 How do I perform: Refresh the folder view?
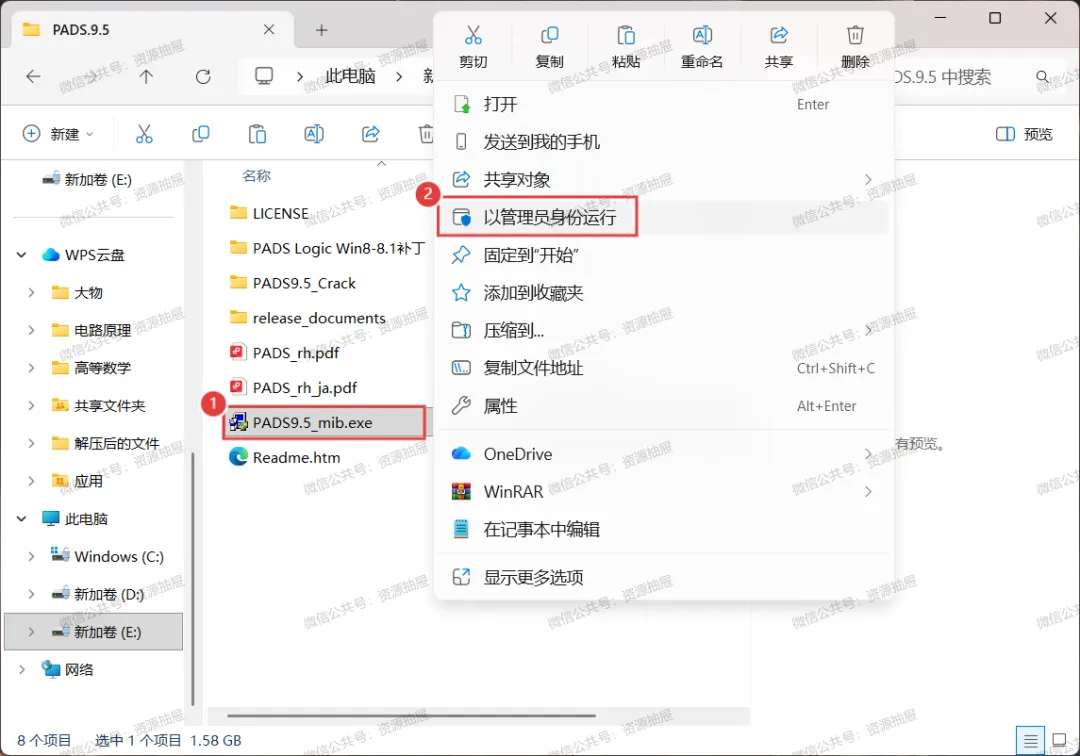[203, 76]
